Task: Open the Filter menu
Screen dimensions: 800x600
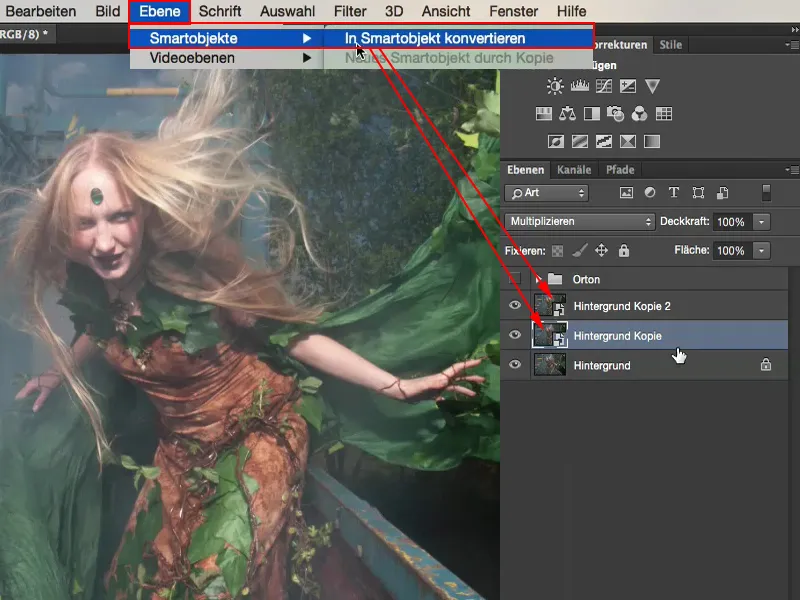Action: pos(350,11)
